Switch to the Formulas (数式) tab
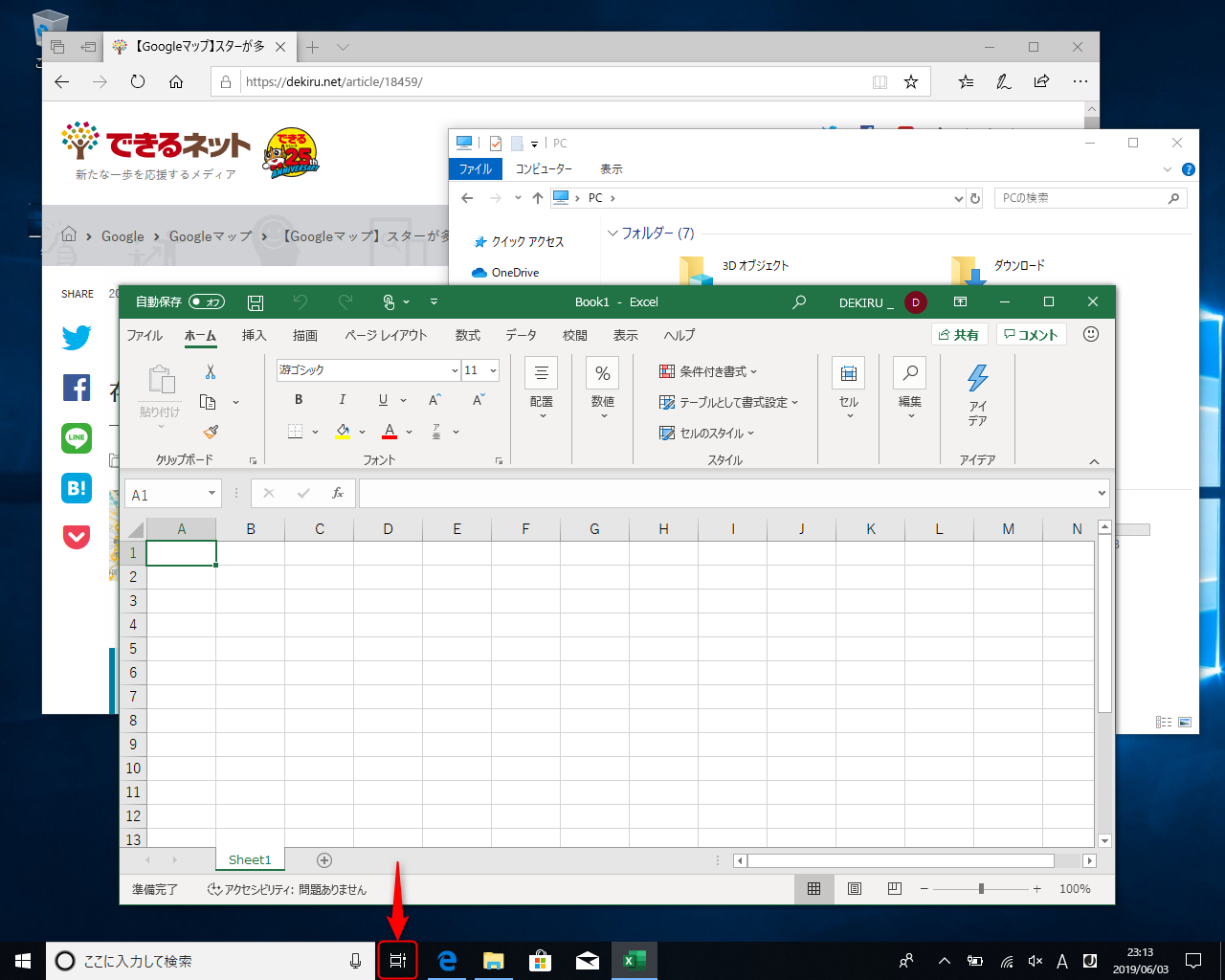 point(468,335)
